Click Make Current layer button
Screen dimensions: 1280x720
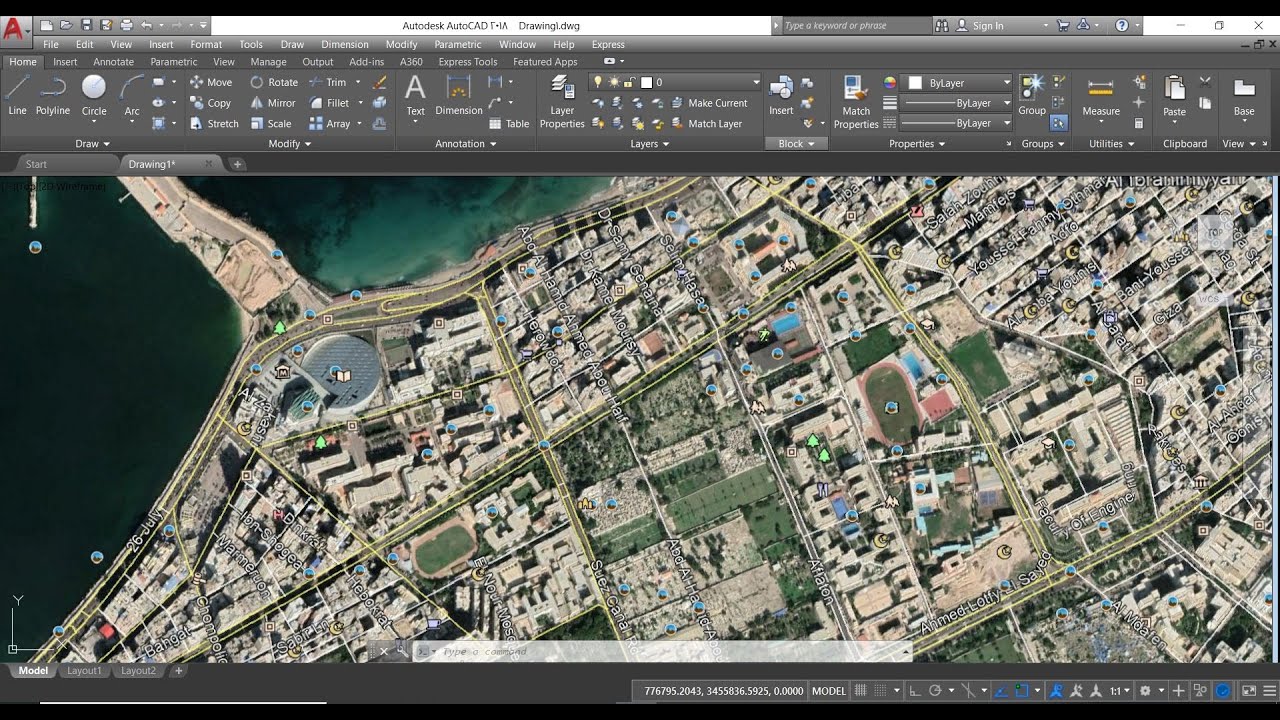click(709, 103)
